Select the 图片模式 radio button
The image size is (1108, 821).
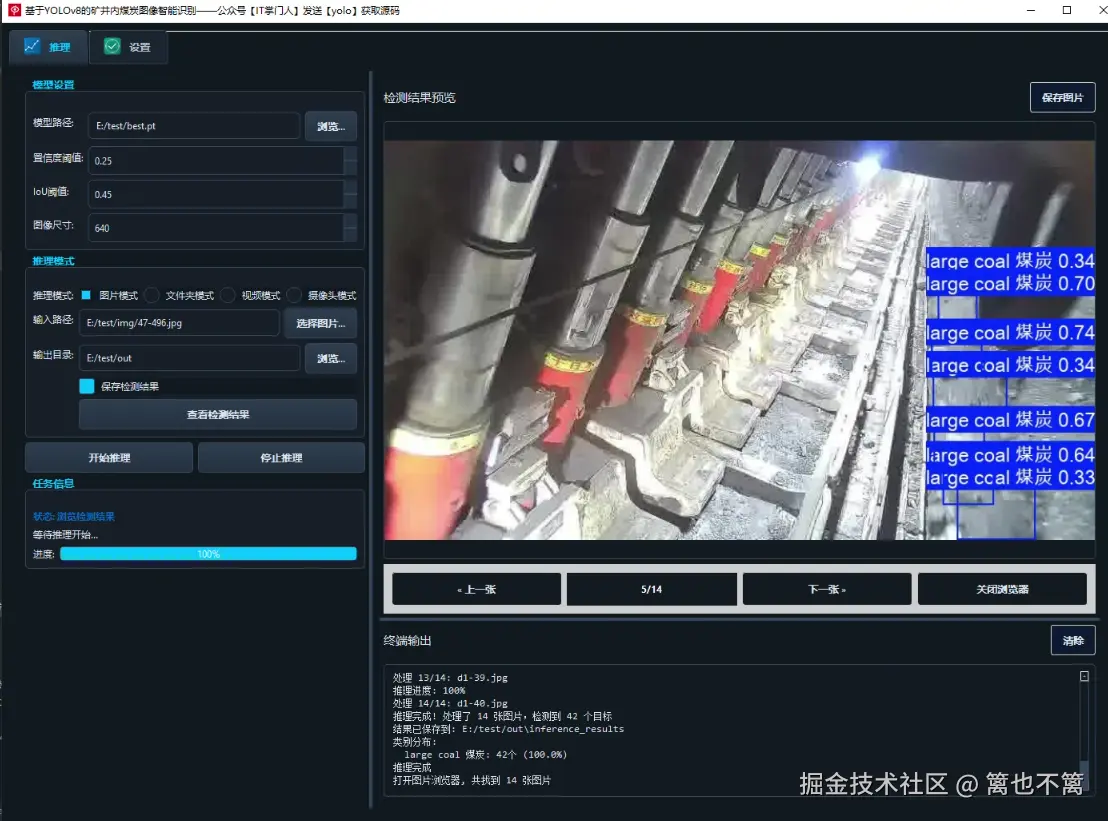[x=86, y=295]
